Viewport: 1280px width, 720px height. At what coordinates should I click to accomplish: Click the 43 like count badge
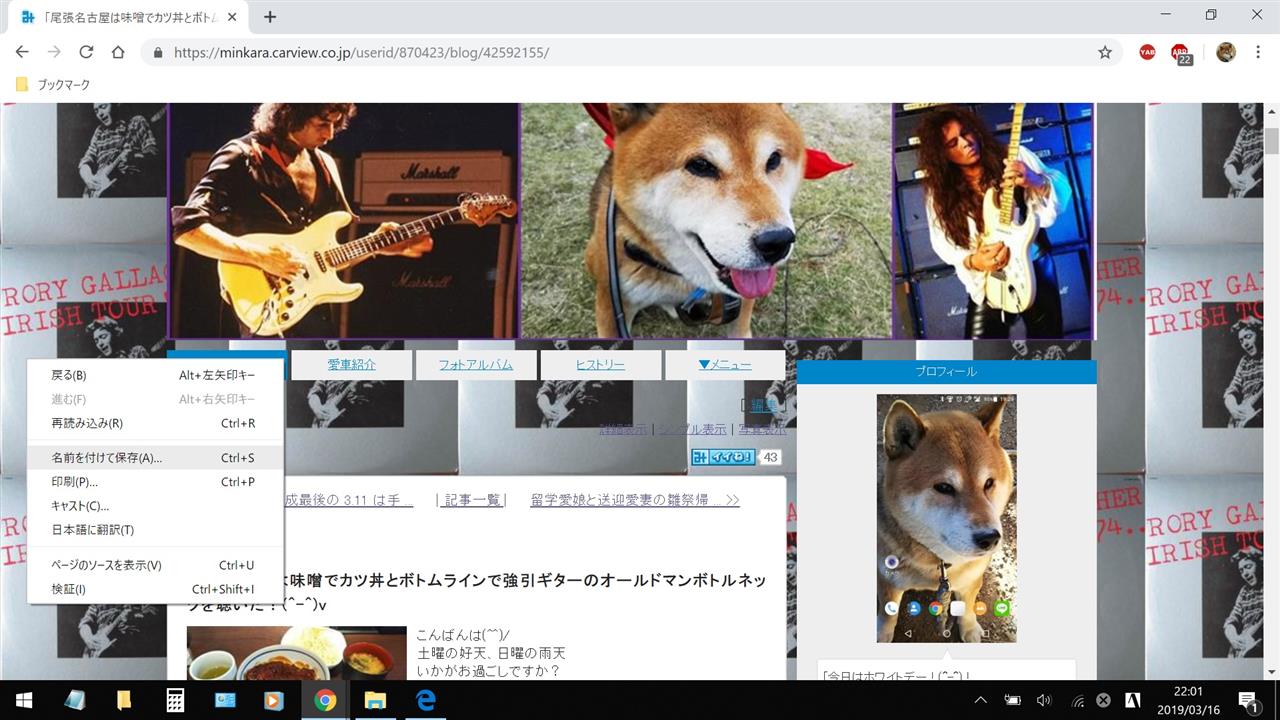pyautogui.click(x=770, y=457)
